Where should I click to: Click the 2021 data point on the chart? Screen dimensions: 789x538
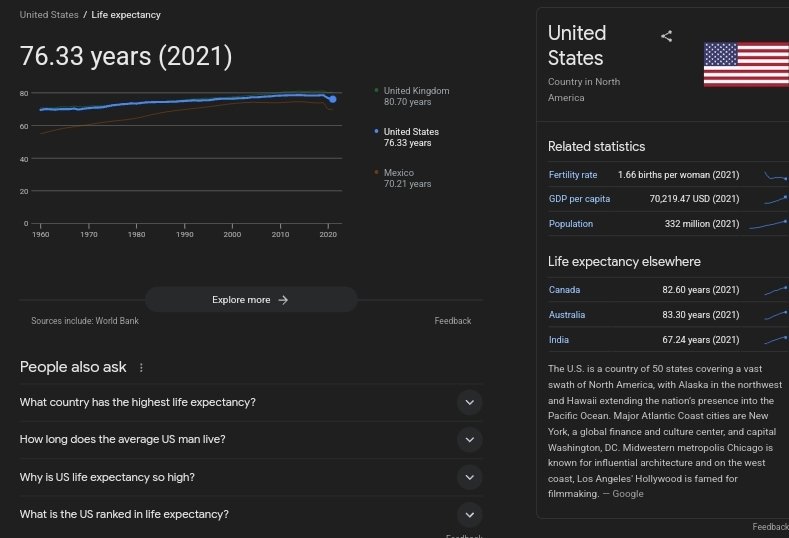pyautogui.click(x=332, y=99)
